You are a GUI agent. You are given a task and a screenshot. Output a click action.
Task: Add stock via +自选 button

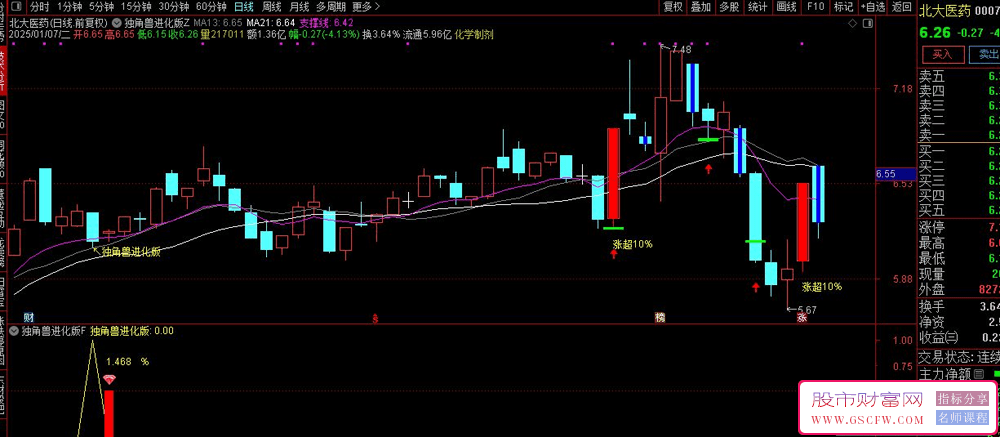coord(873,7)
